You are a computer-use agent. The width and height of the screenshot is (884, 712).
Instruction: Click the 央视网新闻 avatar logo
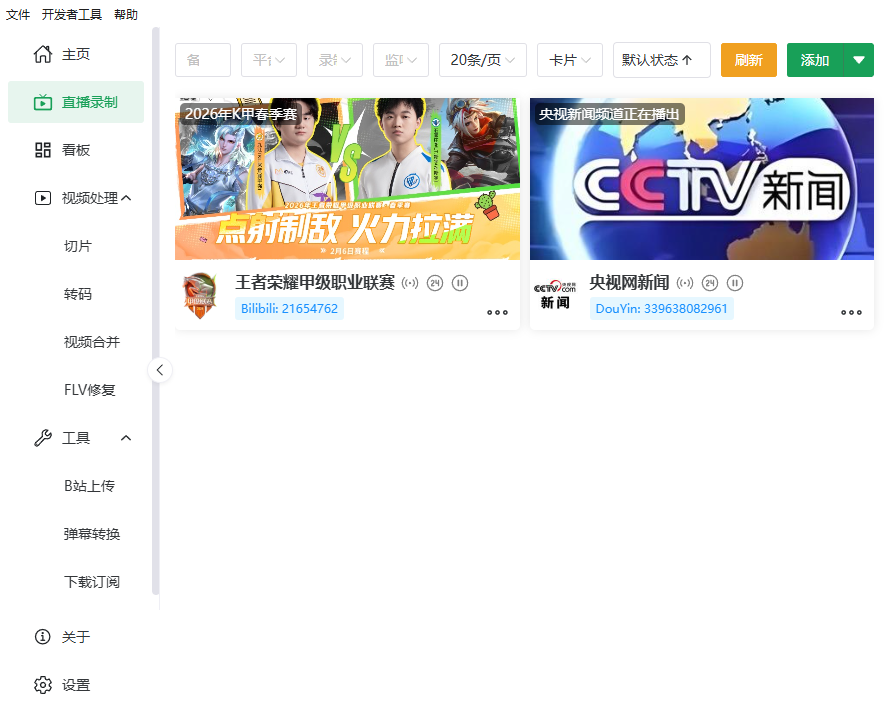pyautogui.click(x=555, y=295)
